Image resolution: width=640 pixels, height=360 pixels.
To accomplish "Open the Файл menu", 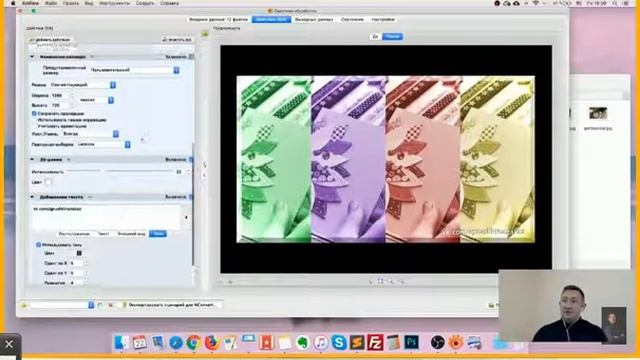I will (51, 3).
